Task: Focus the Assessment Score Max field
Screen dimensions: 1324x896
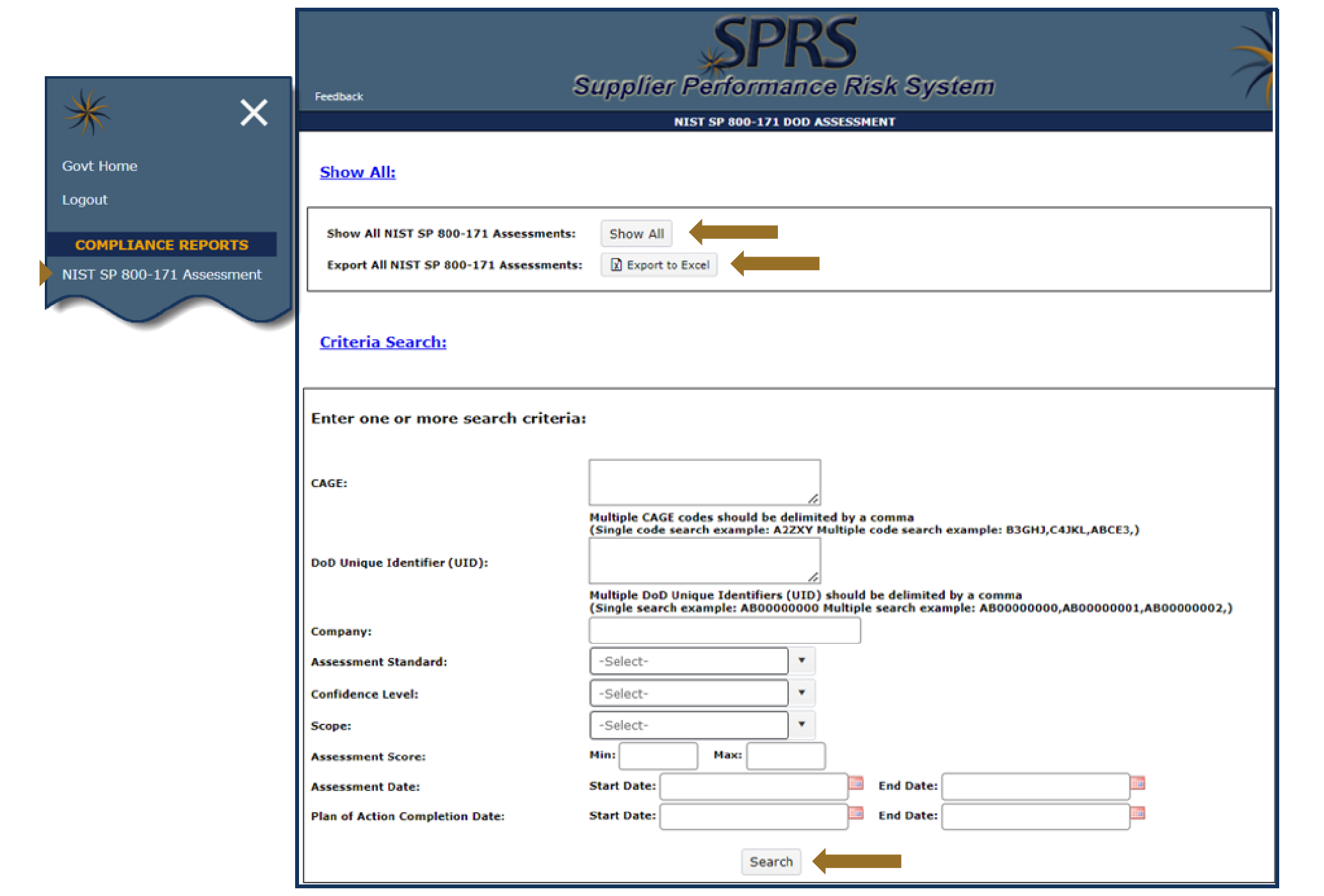Action: [x=786, y=756]
